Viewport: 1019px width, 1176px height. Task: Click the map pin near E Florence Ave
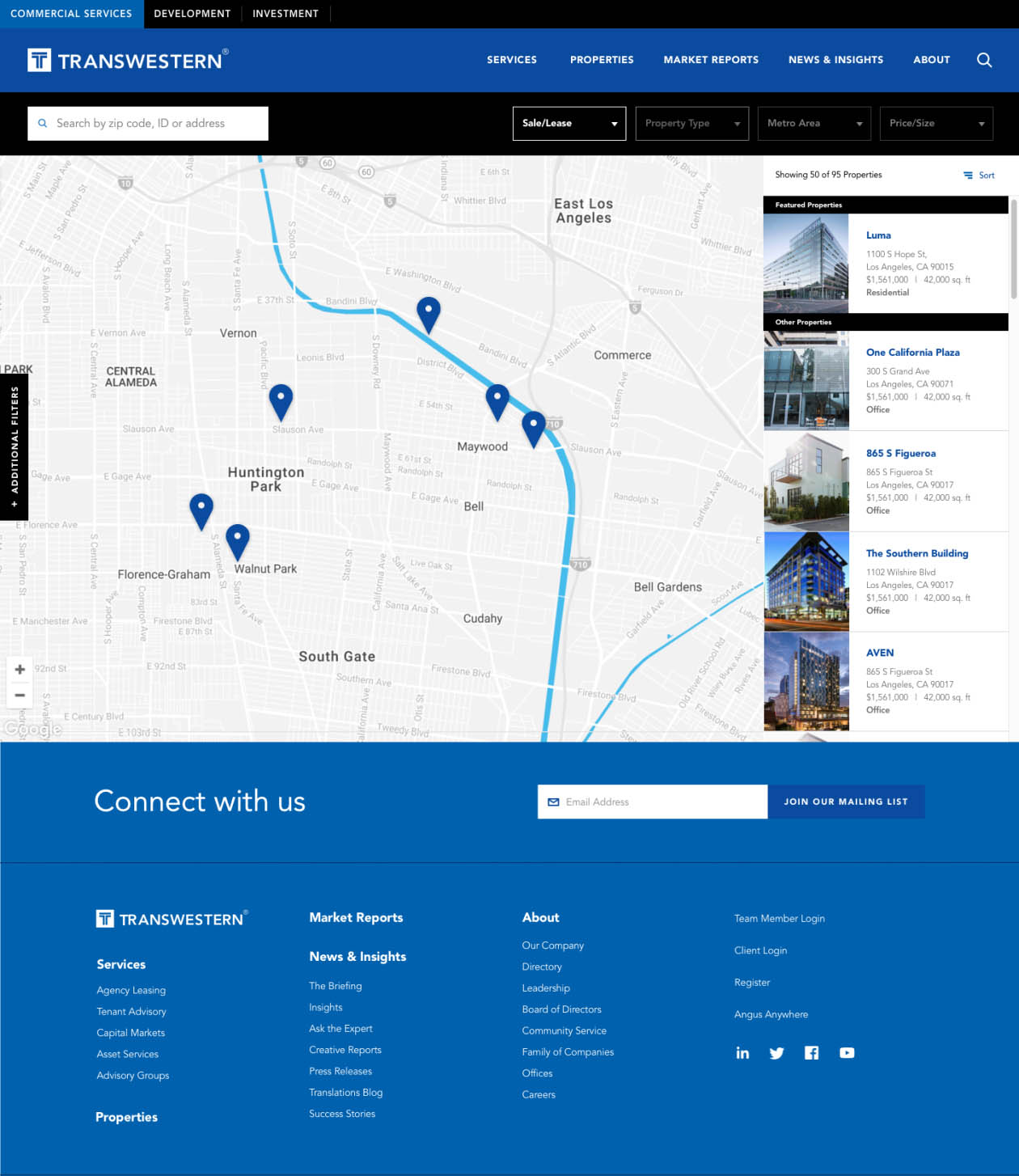tap(201, 511)
